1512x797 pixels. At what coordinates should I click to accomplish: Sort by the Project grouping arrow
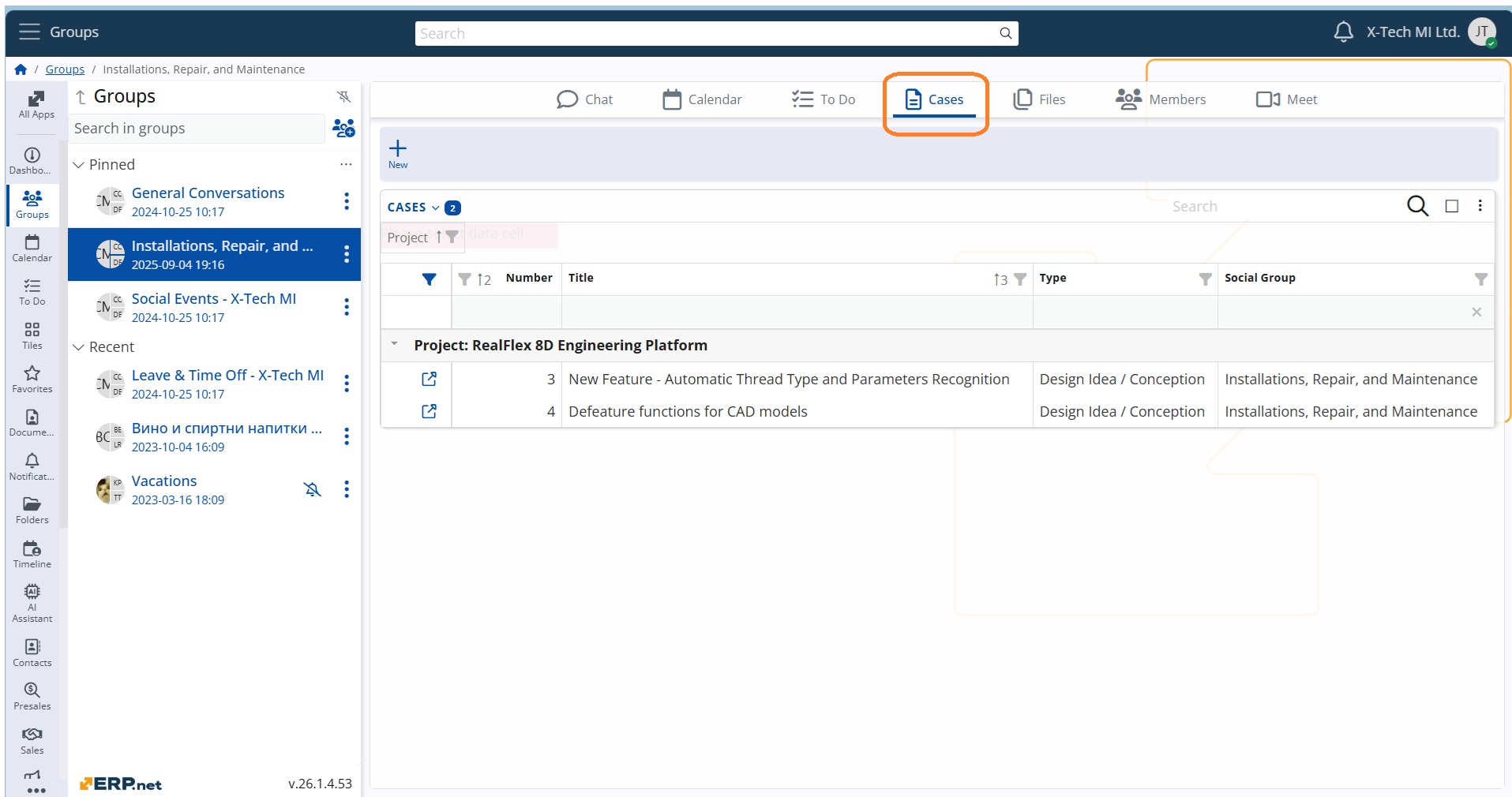[439, 237]
